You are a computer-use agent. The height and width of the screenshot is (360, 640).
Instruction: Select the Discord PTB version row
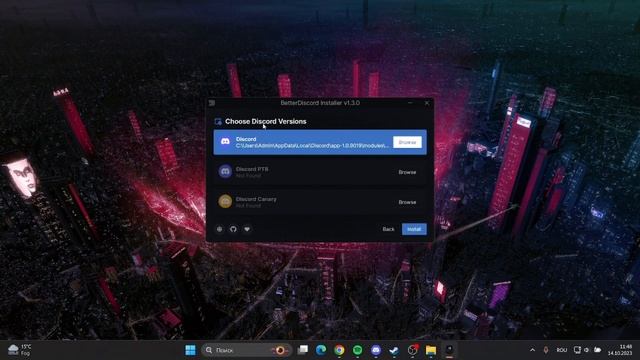(320, 172)
